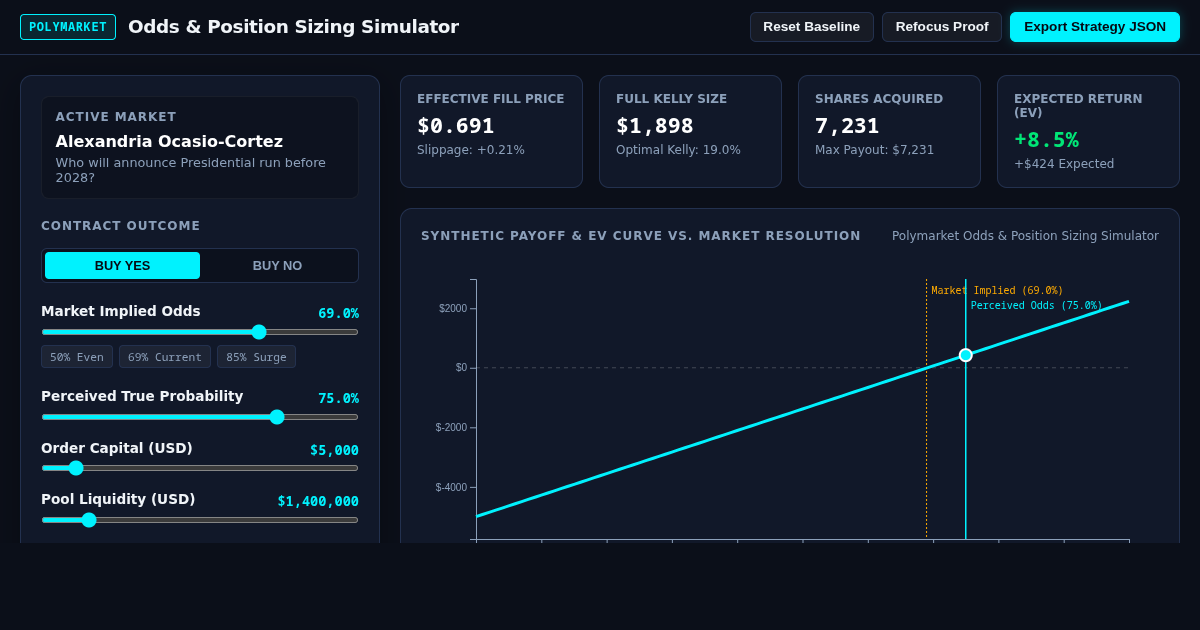Click the Effective Fill Price card
Image resolution: width=1200 pixels, height=630 pixels.
coord(491,131)
